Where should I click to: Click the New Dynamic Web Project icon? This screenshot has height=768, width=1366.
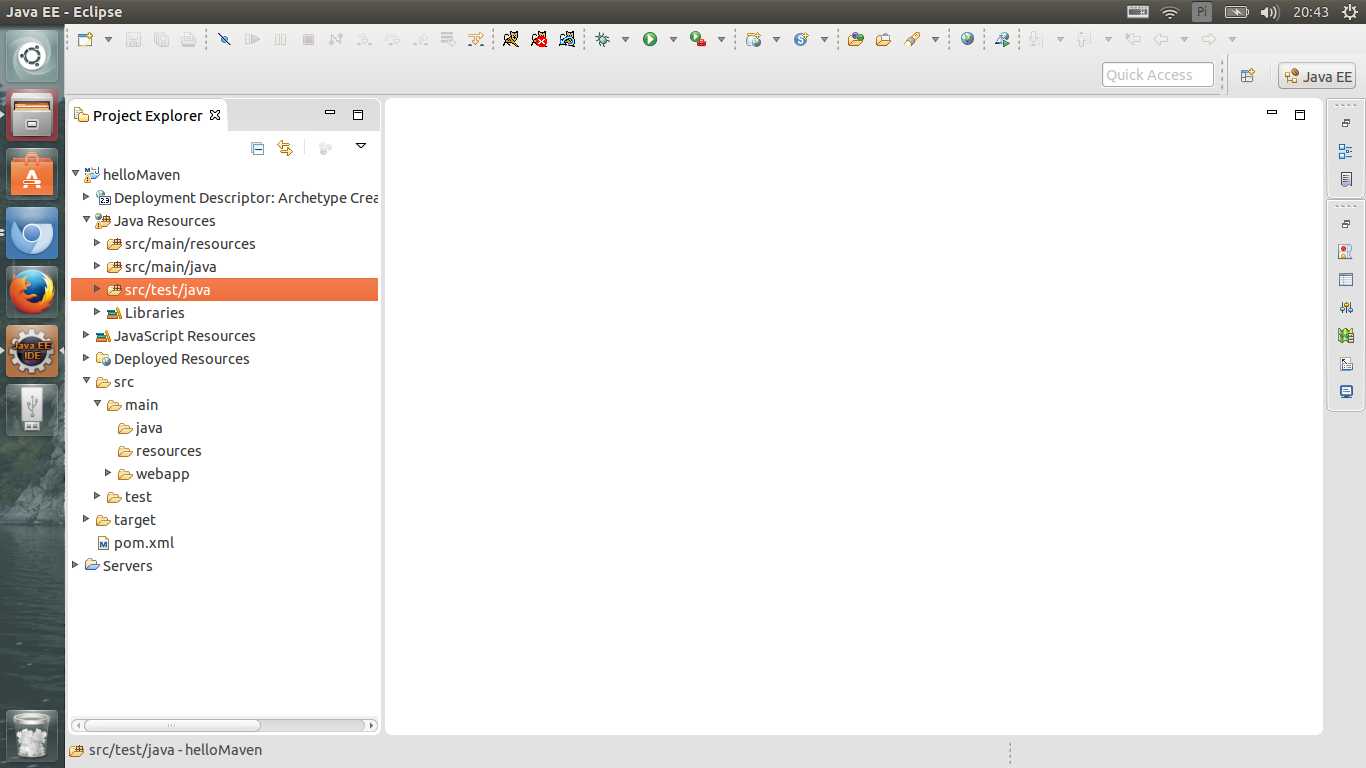(x=754, y=39)
